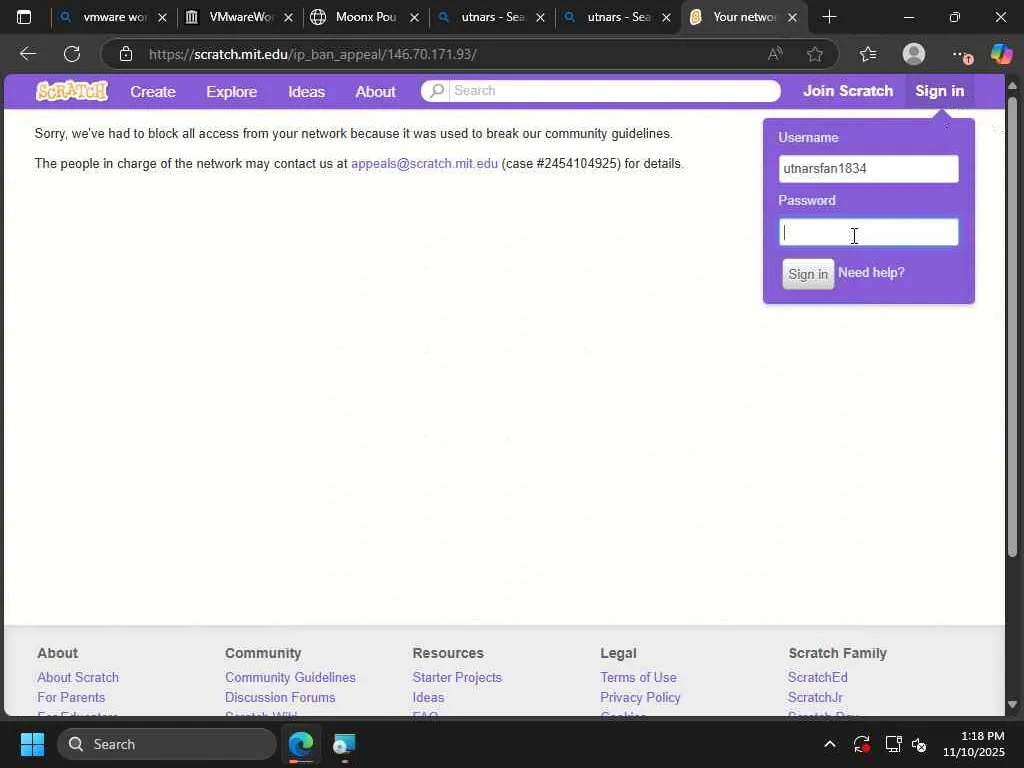Open the network display tray icon

(x=893, y=744)
